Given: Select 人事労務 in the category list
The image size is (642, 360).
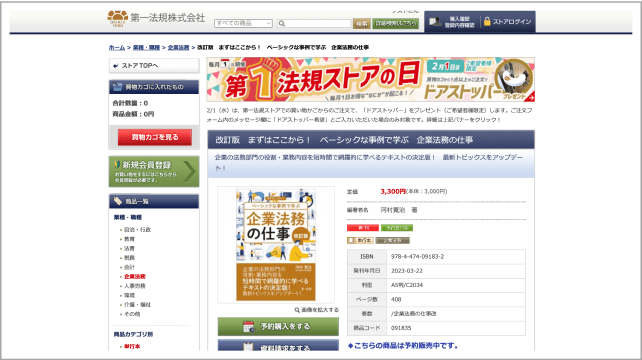Looking at the screenshot, I should [135, 286].
